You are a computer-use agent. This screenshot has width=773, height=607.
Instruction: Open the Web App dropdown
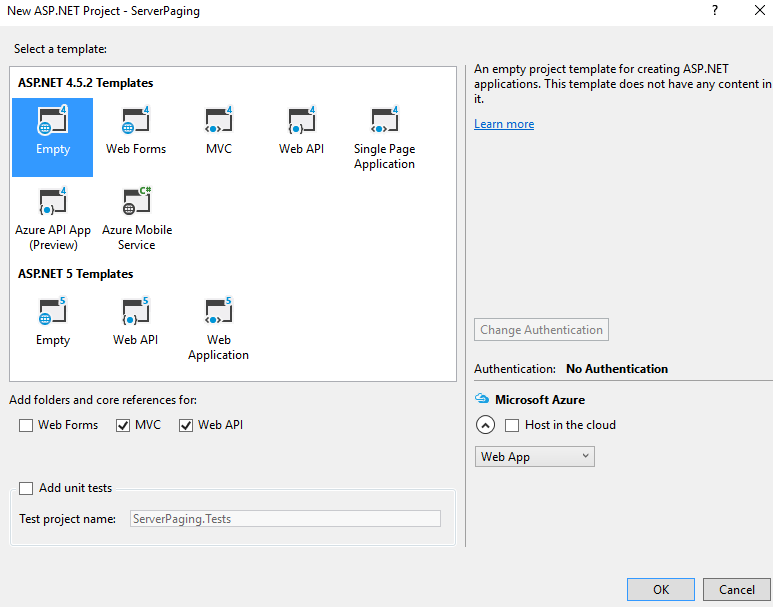[x=534, y=457]
